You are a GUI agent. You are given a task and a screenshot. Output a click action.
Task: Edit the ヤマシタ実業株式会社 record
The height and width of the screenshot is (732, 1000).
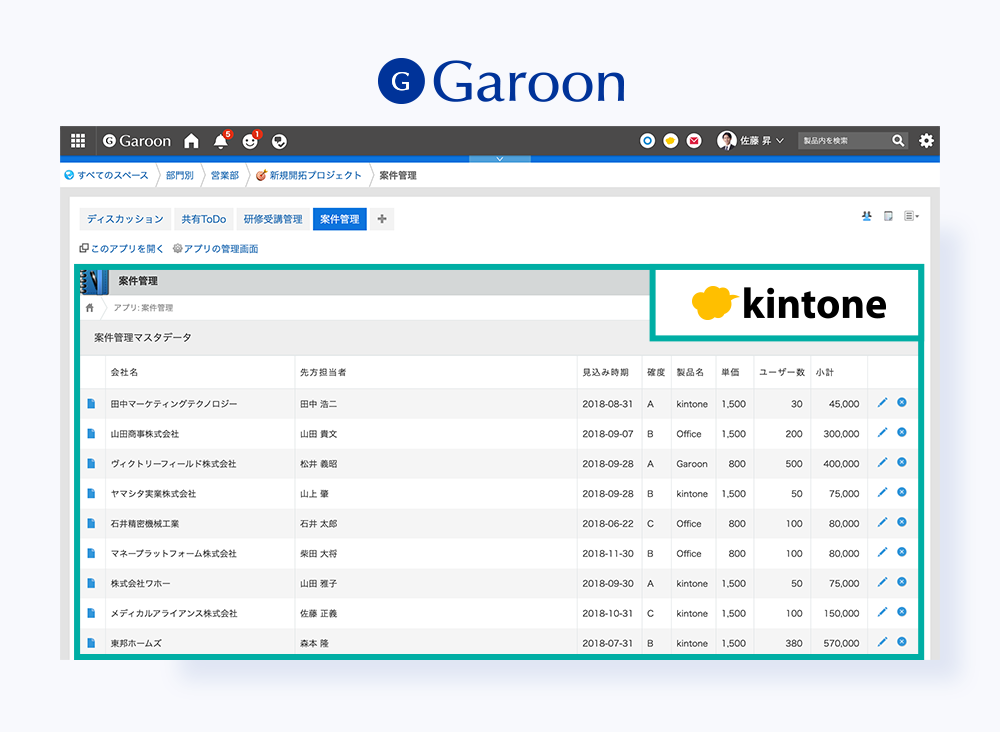coord(883,492)
